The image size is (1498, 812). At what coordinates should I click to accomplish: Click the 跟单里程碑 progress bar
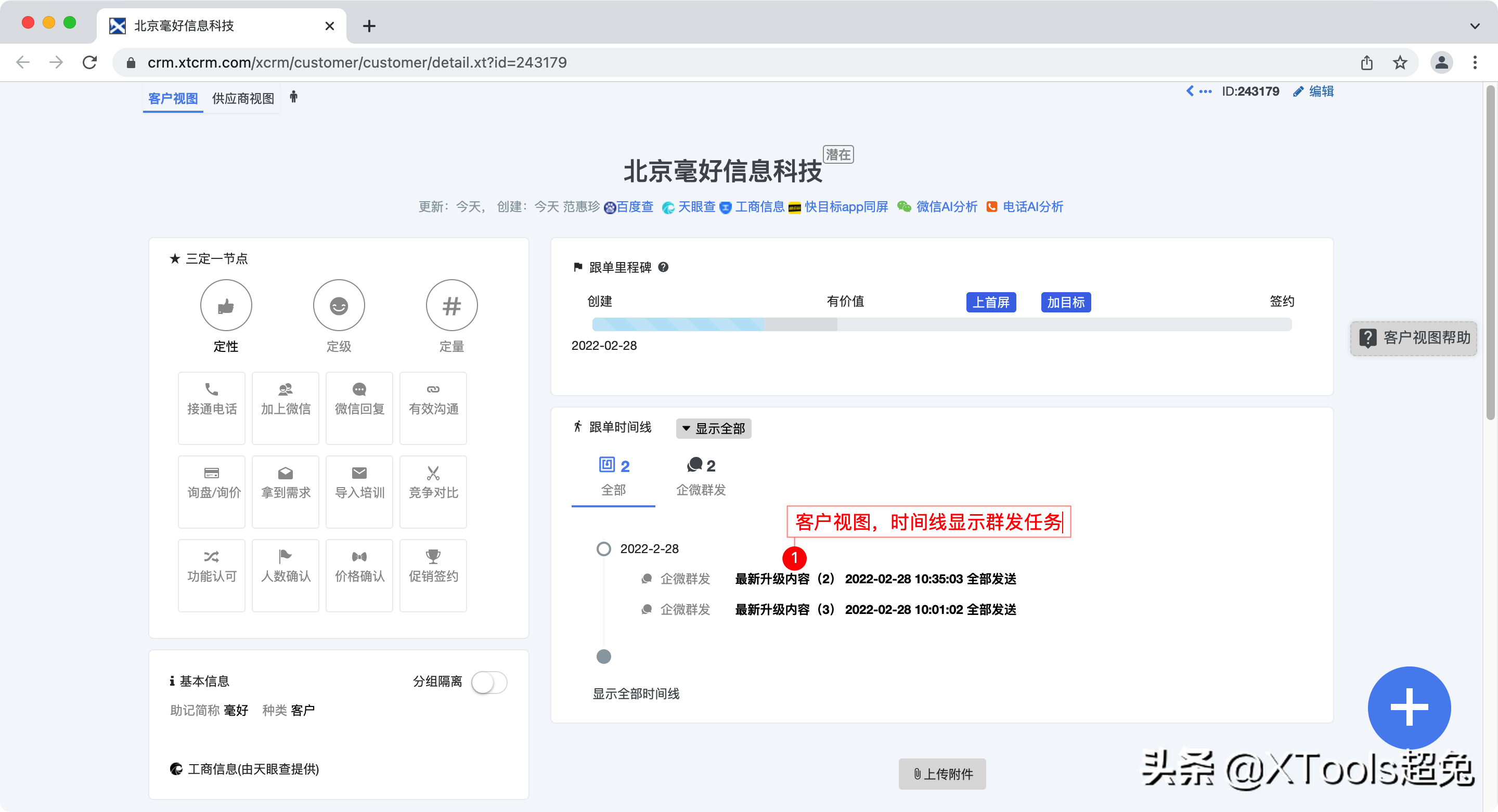pyautogui.click(x=941, y=324)
